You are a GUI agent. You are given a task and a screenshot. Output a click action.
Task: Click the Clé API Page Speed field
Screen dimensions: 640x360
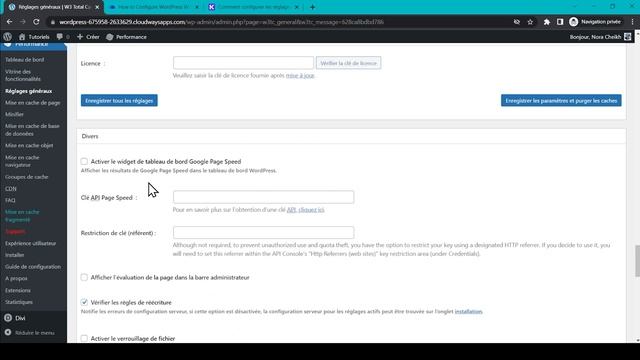pyautogui.click(x=264, y=197)
